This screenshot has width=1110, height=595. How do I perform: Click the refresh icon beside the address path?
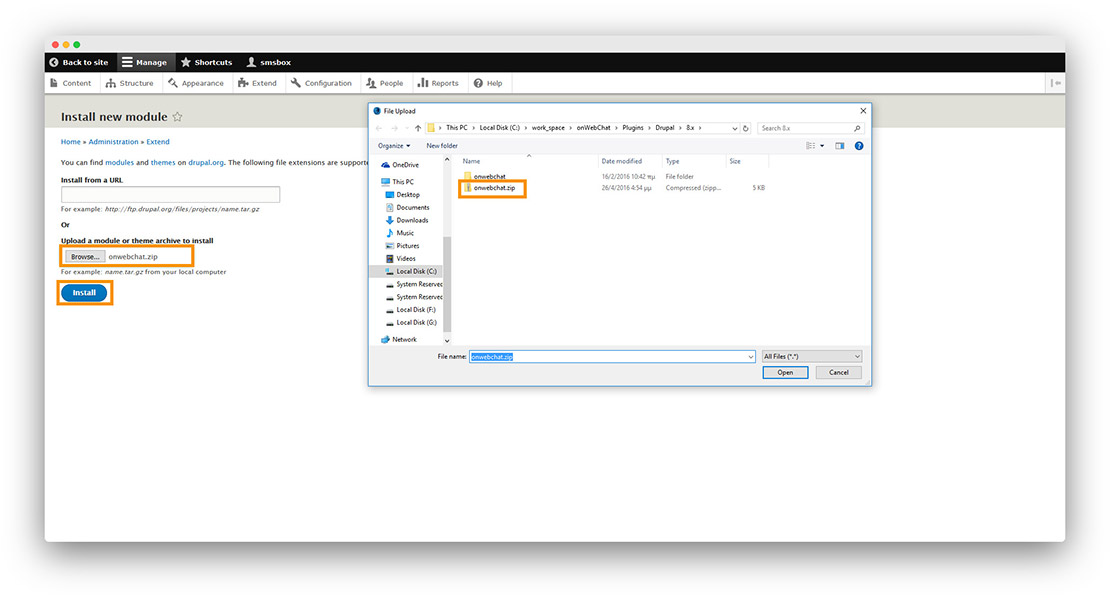tap(746, 128)
